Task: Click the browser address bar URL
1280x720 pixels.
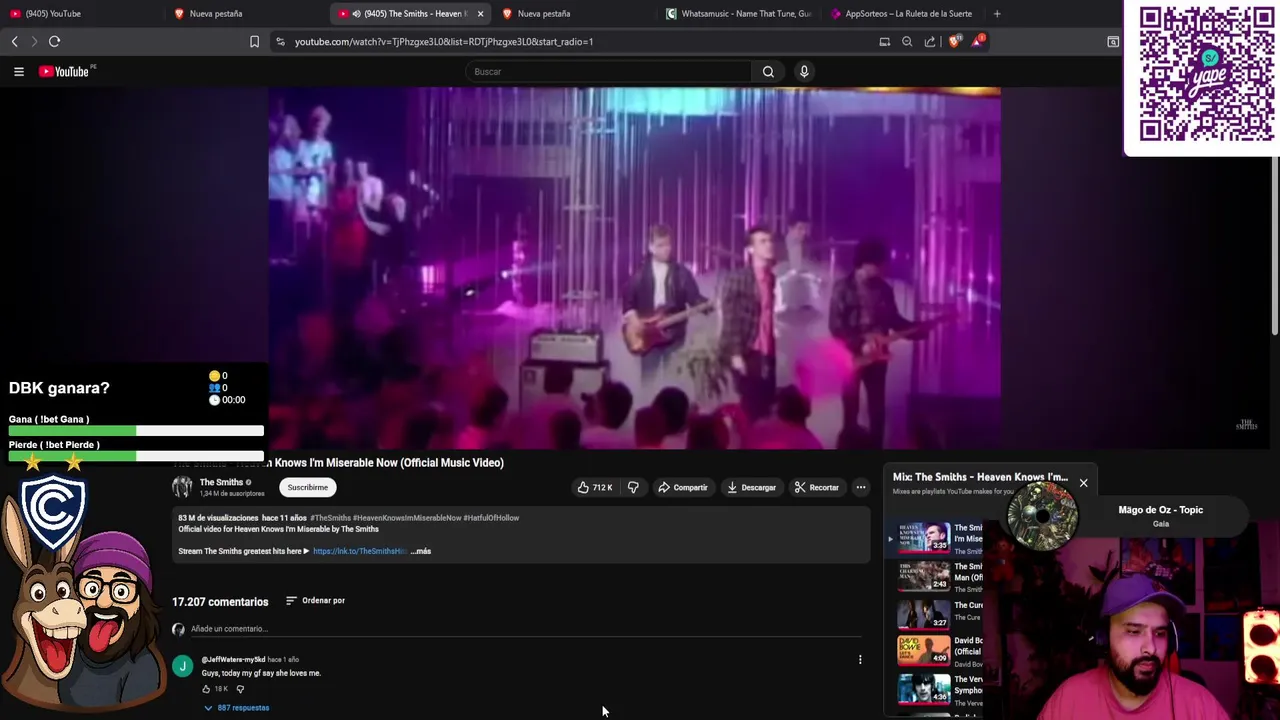Action: (x=444, y=41)
